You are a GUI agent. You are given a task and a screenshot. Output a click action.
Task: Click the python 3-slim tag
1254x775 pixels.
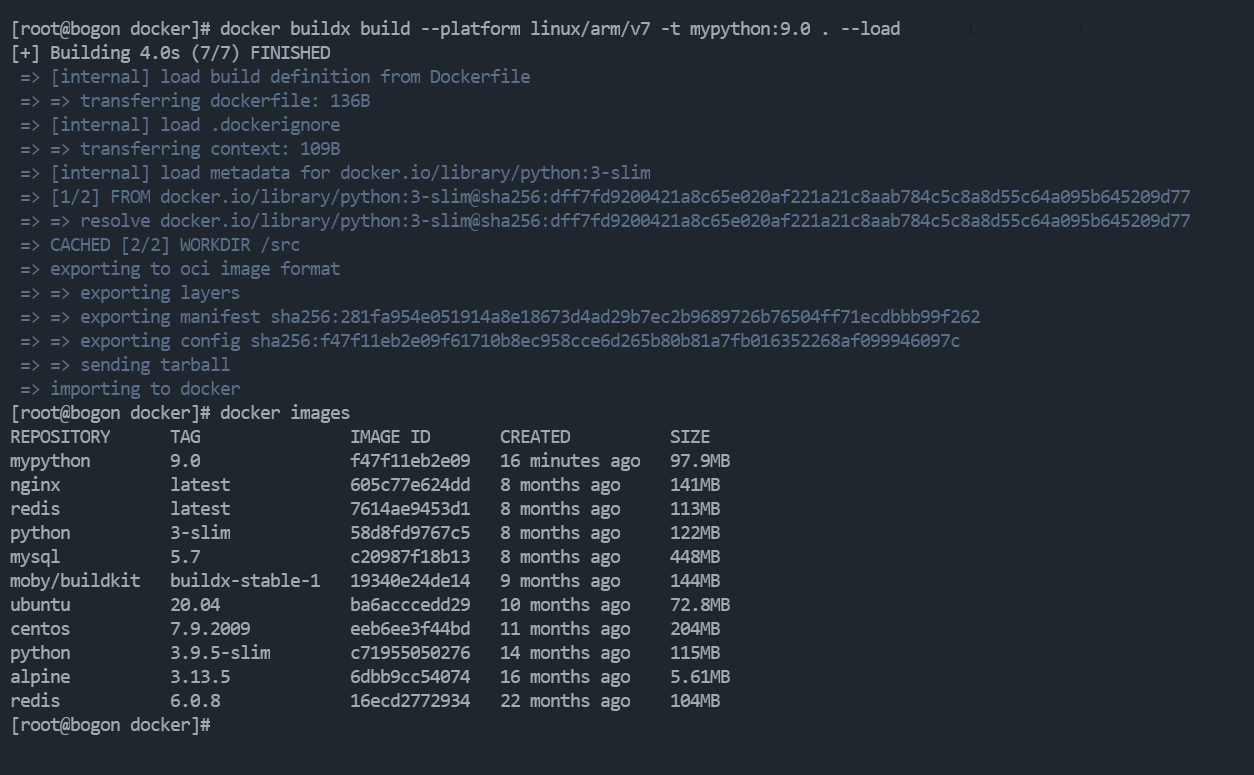[200, 533]
